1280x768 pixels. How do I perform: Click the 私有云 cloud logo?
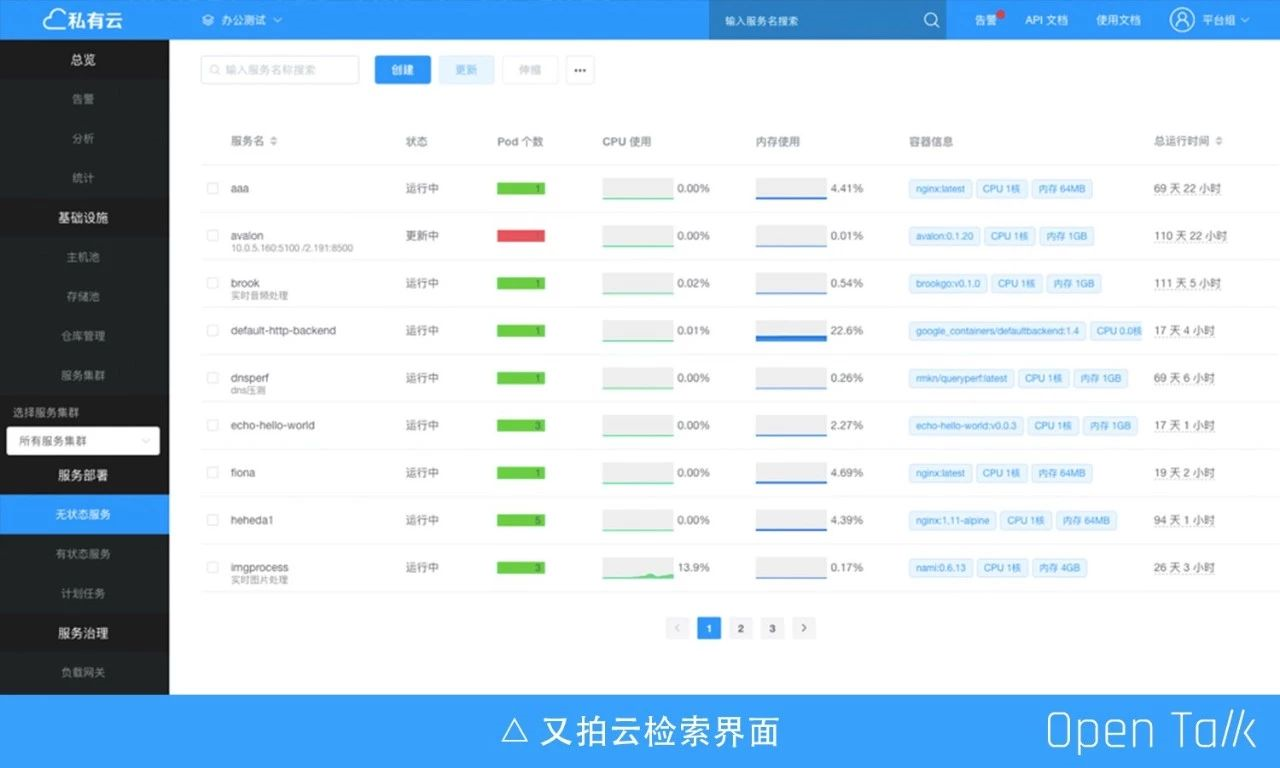click(83, 20)
